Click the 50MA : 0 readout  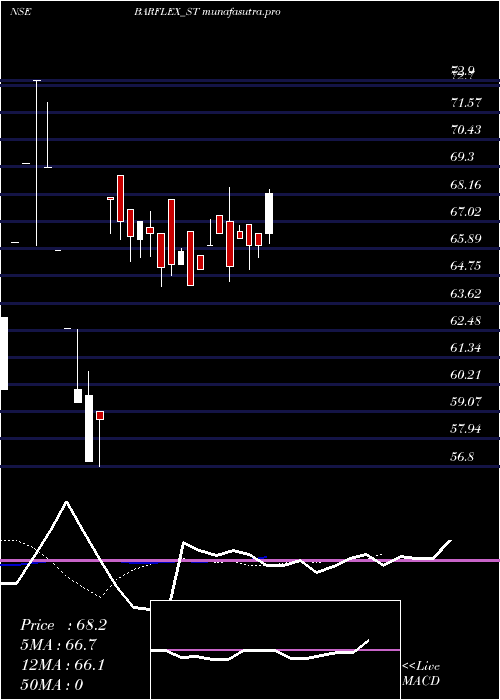pos(52,685)
